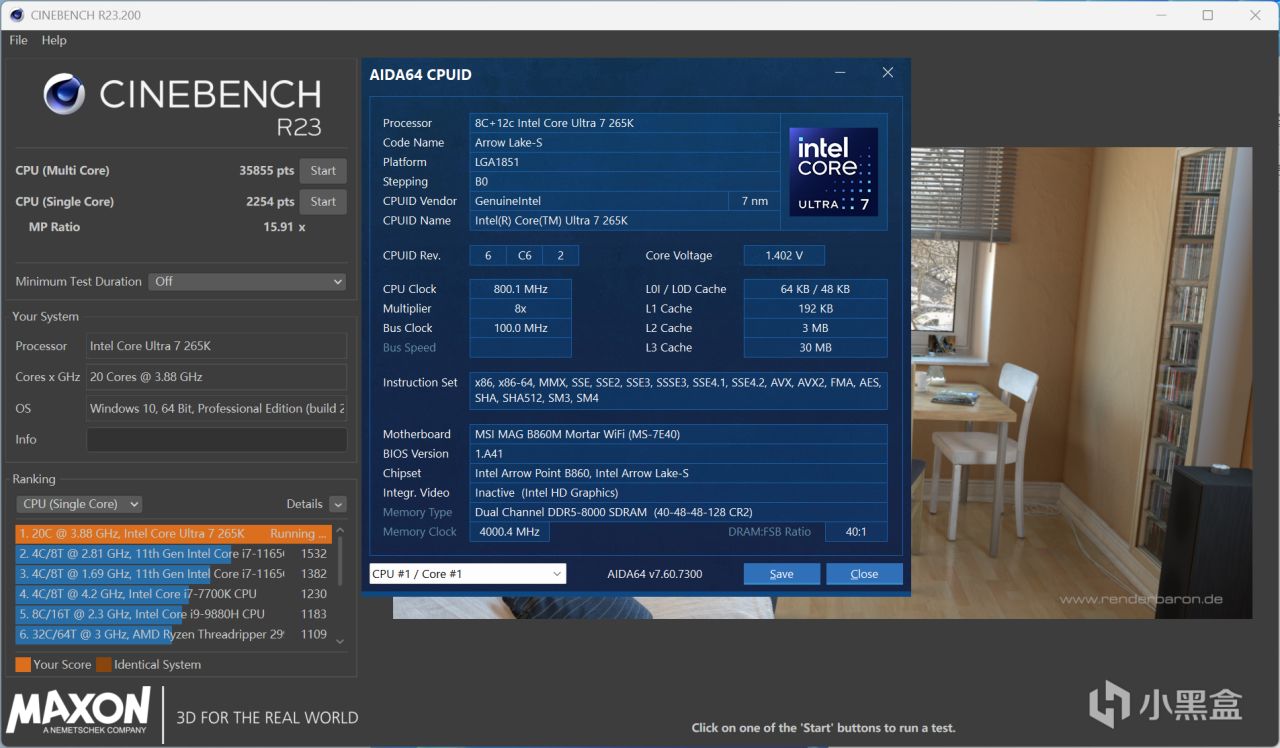Image resolution: width=1280 pixels, height=748 pixels.
Task: Open the CPU (Single Core) ranking dropdown
Action: point(79,504)
